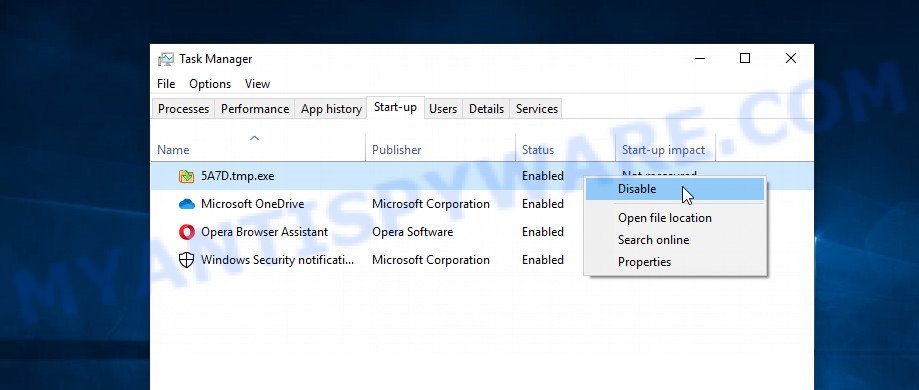Click the Opera Browser Assistant icon
The height and width of the screenshot is (390, 919).
[x=186, y=232]
